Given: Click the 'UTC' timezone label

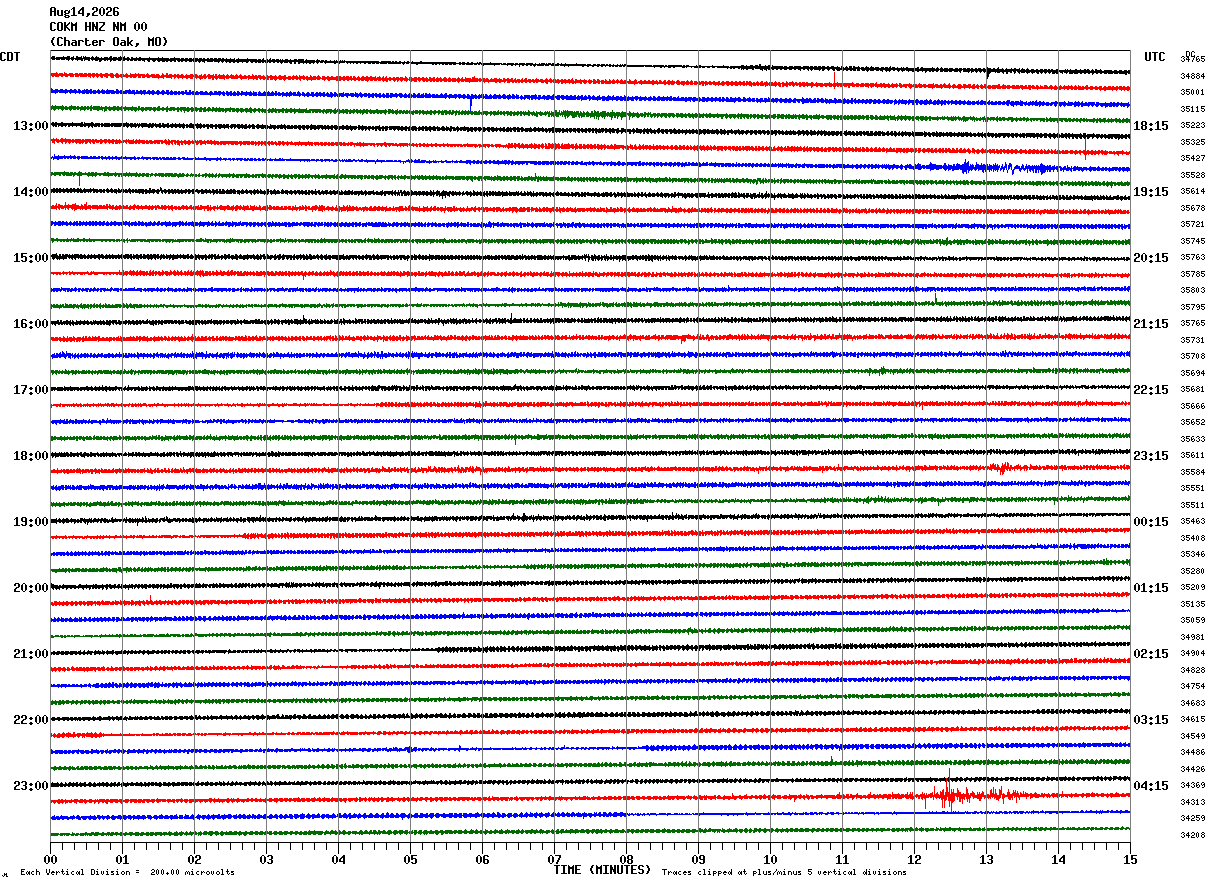Looking at the screenshot, I should click(1155, 57).
